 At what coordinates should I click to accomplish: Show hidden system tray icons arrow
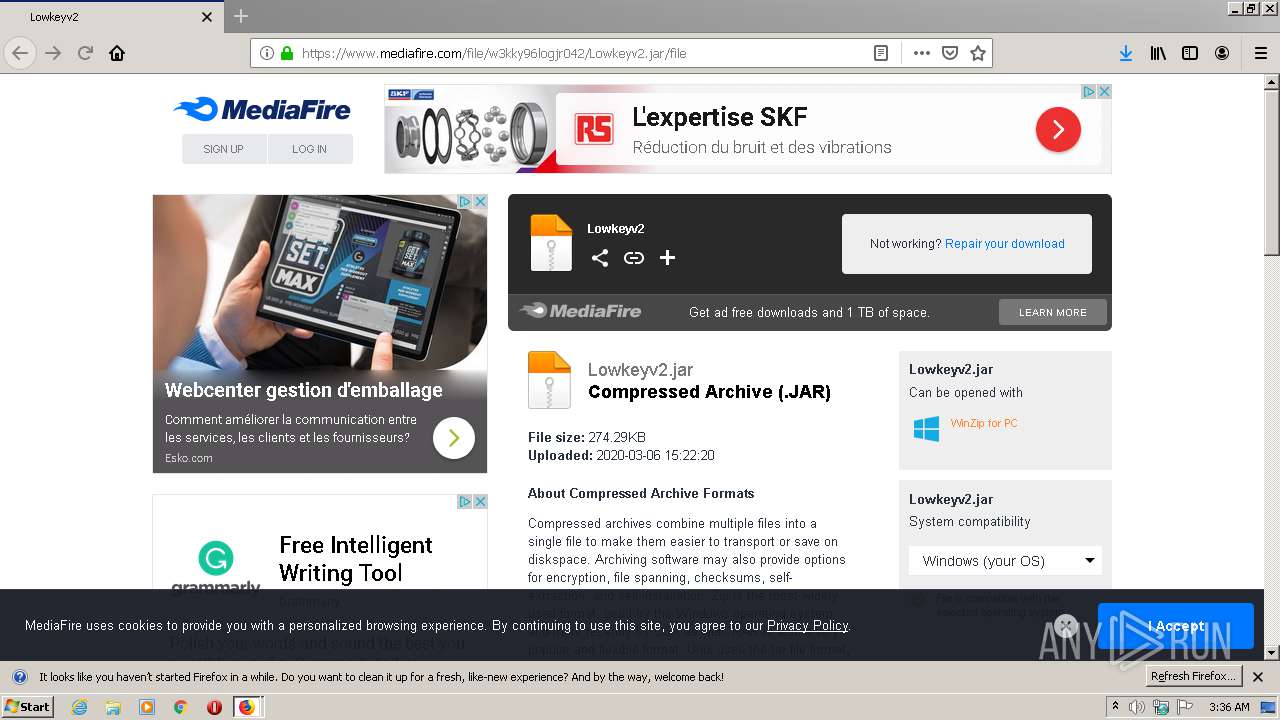point(1115,707)
